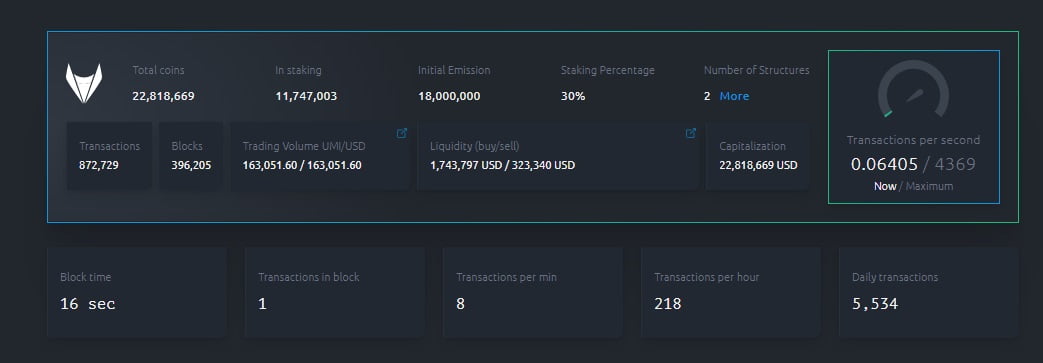Click the Capitalization card
Viewport: 1043px width, 363px height.
click(x=758, y=156)
